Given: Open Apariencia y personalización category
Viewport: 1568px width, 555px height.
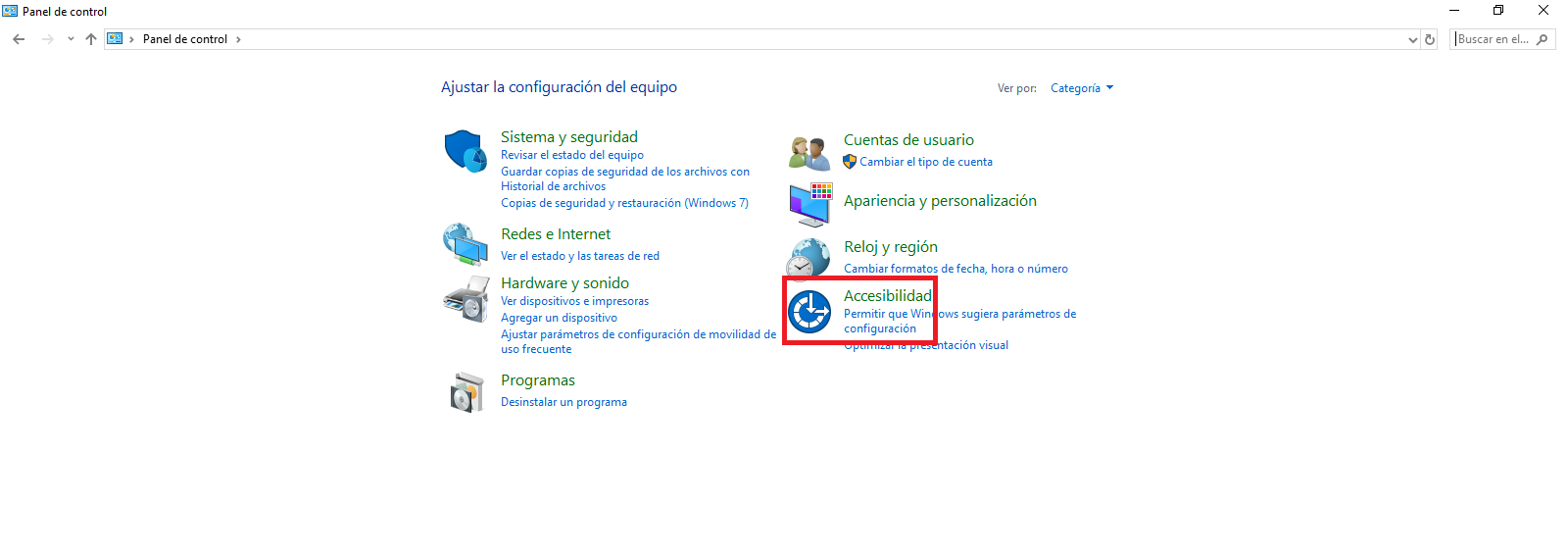Looking at the screenshot, I should [941, 201].
